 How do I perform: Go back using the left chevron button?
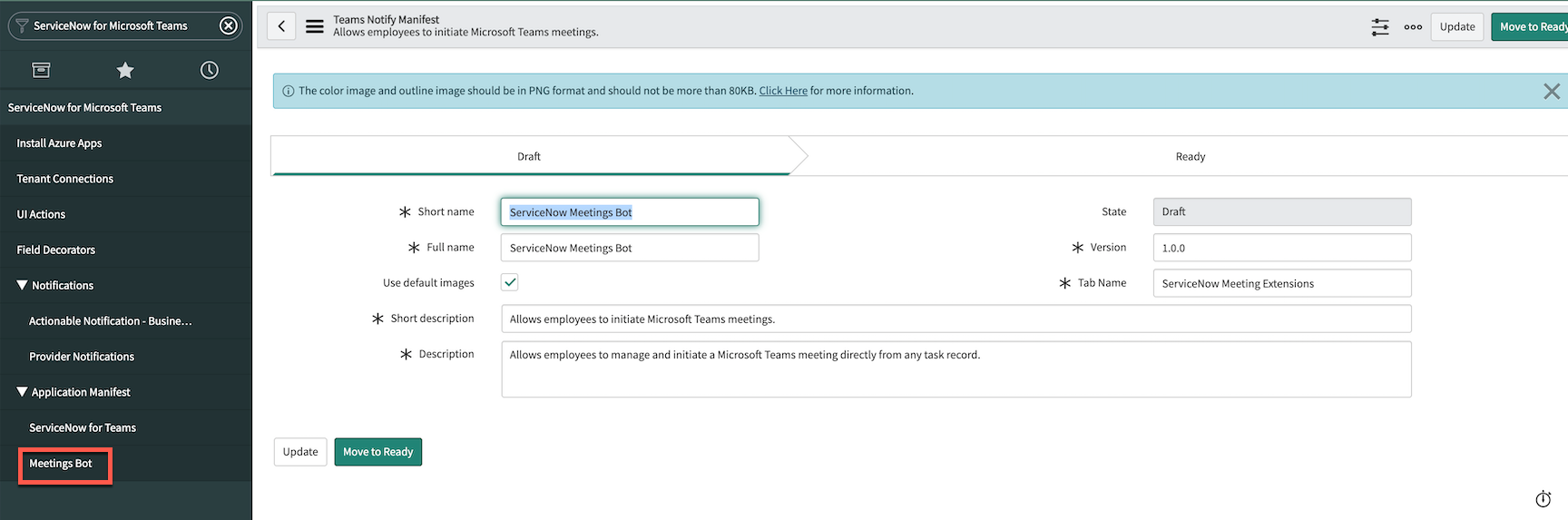coord(281,26)
